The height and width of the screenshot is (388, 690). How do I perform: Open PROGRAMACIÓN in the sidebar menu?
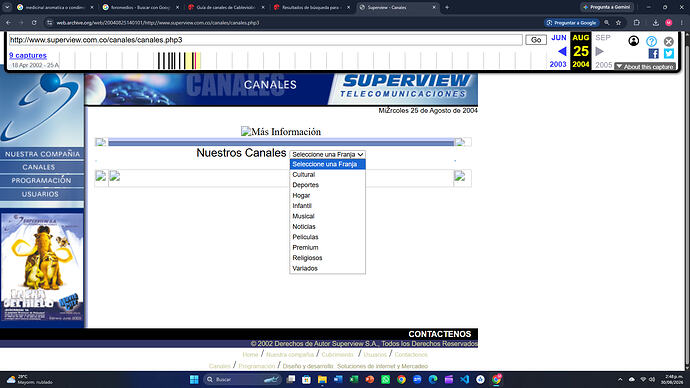41,180
